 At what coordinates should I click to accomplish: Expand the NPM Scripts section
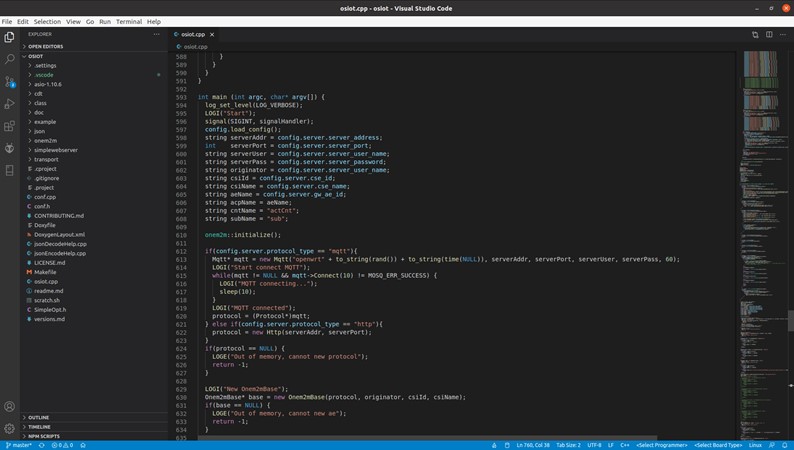pos(94,436)
